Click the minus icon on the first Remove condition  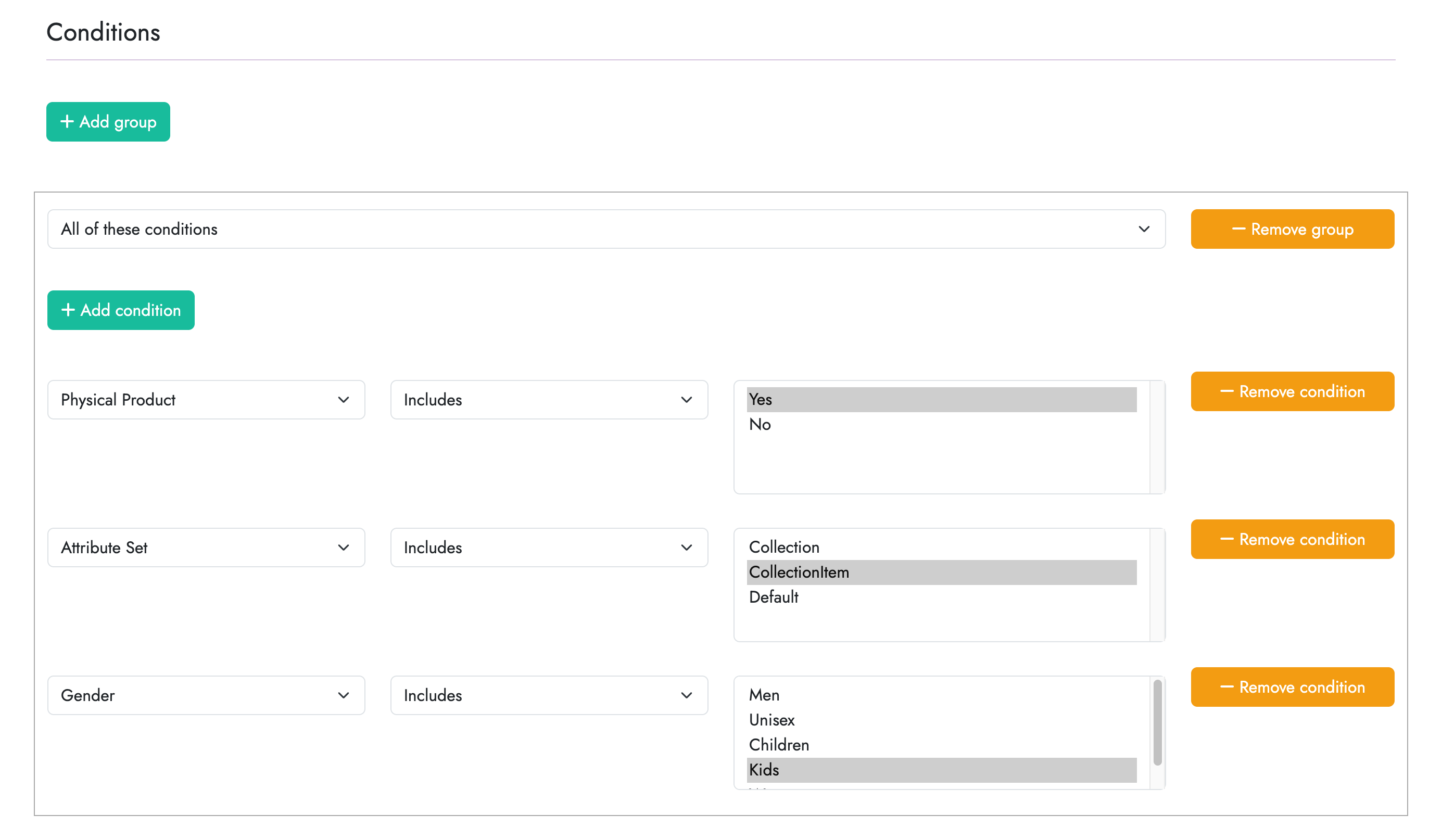1227,391
